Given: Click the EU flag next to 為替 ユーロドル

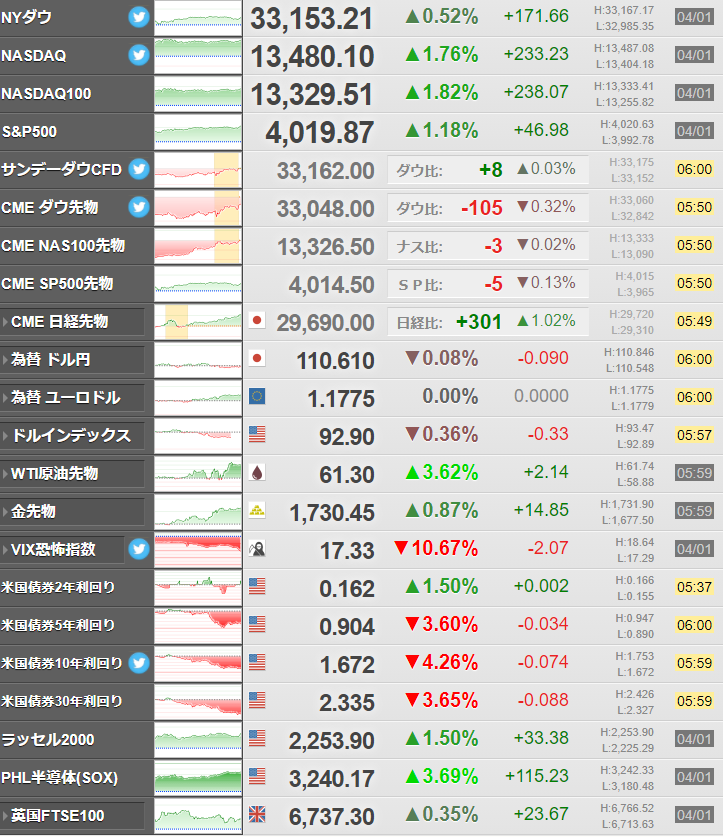Looking at the screenshot, I should pos(257,396).
